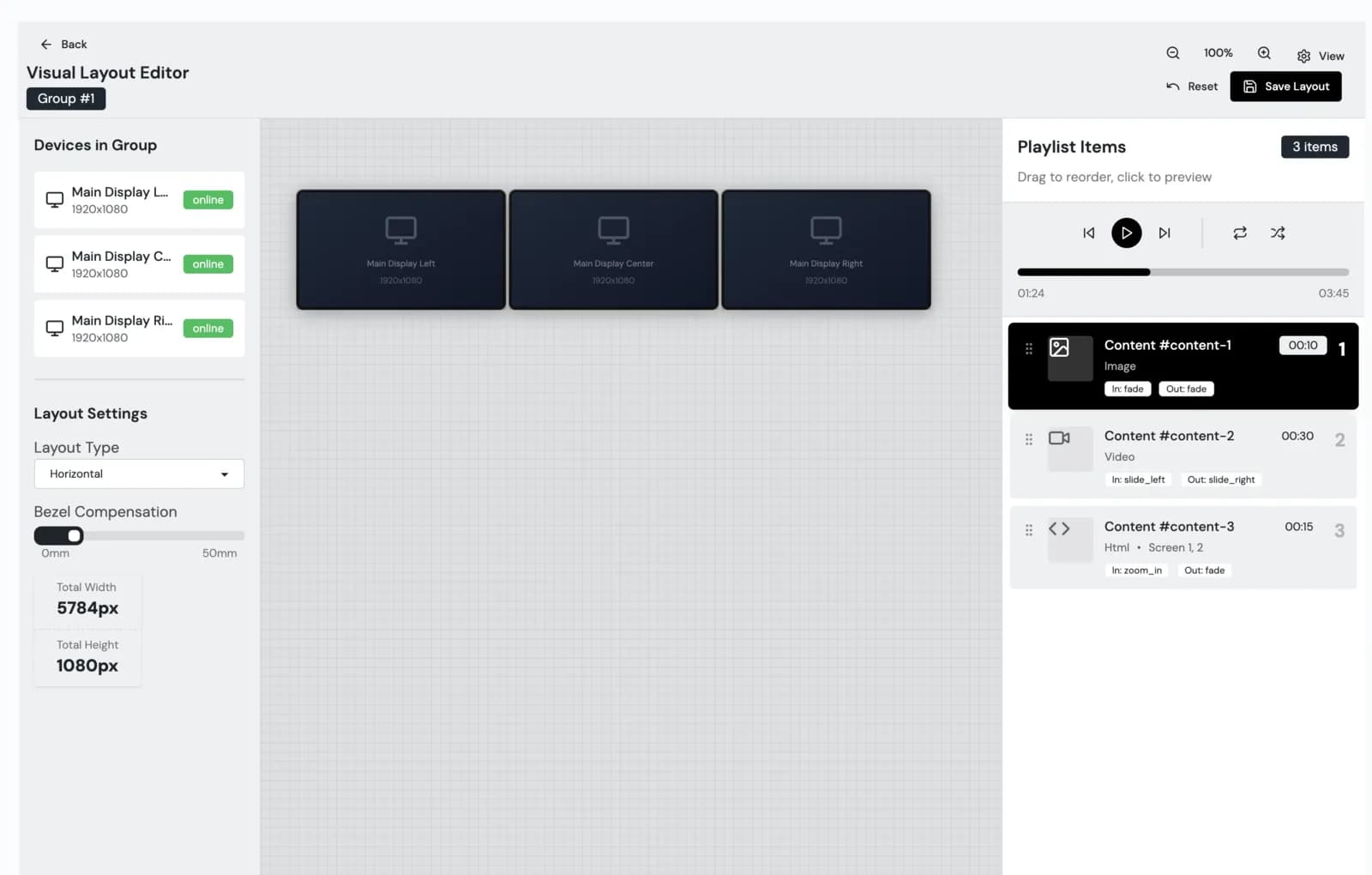Grab drag handle of Content #content-2
Viewport: 1372px width, 875px height.
(1029, 439)
